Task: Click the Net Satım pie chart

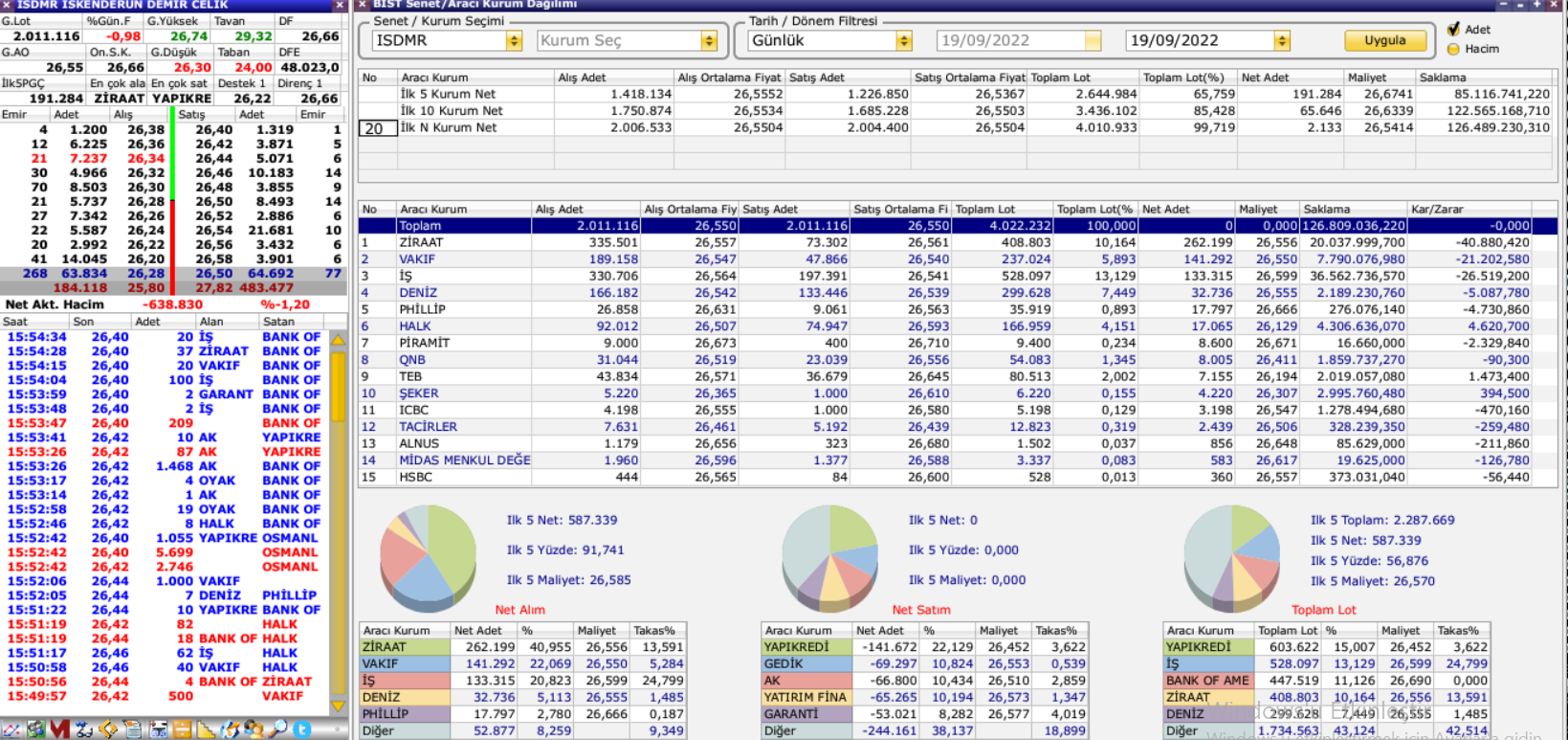Action: point(829,559)
